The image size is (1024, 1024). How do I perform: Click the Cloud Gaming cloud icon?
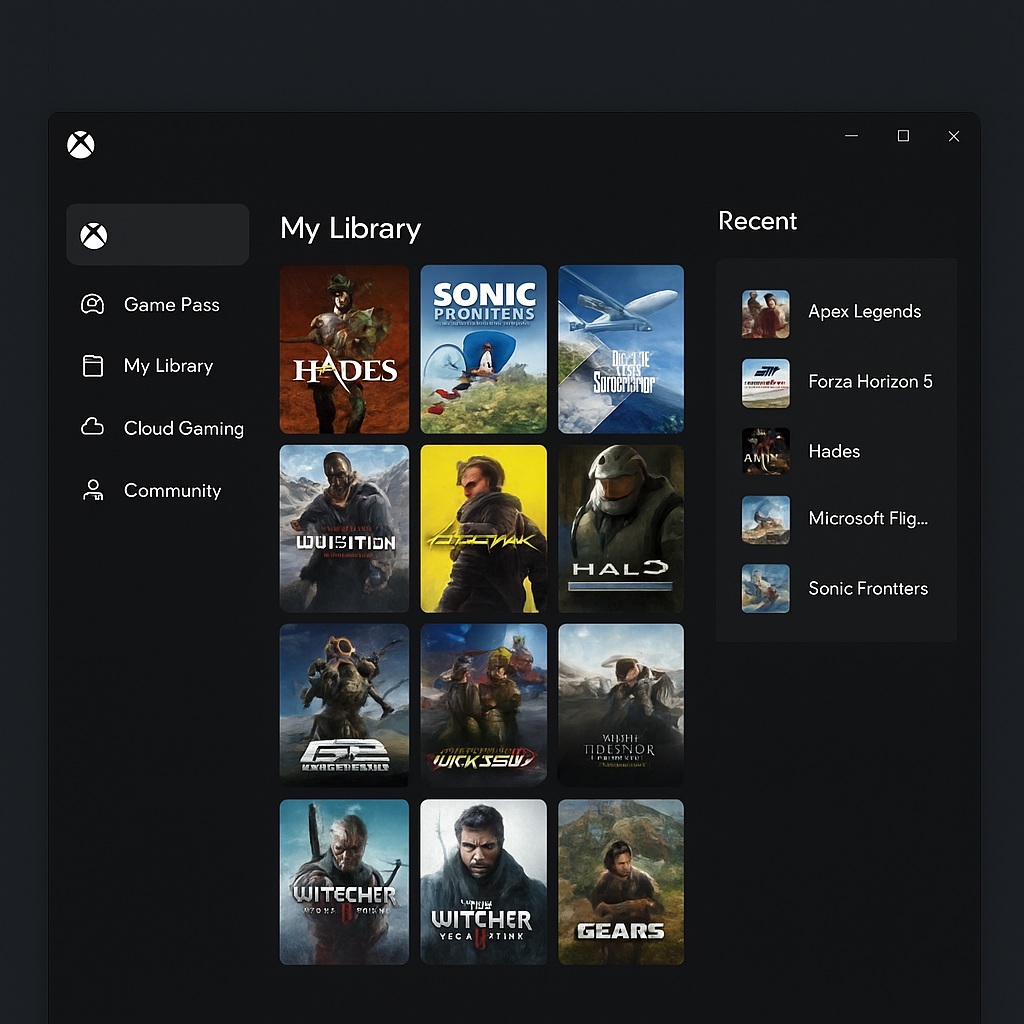coord(92,428)
